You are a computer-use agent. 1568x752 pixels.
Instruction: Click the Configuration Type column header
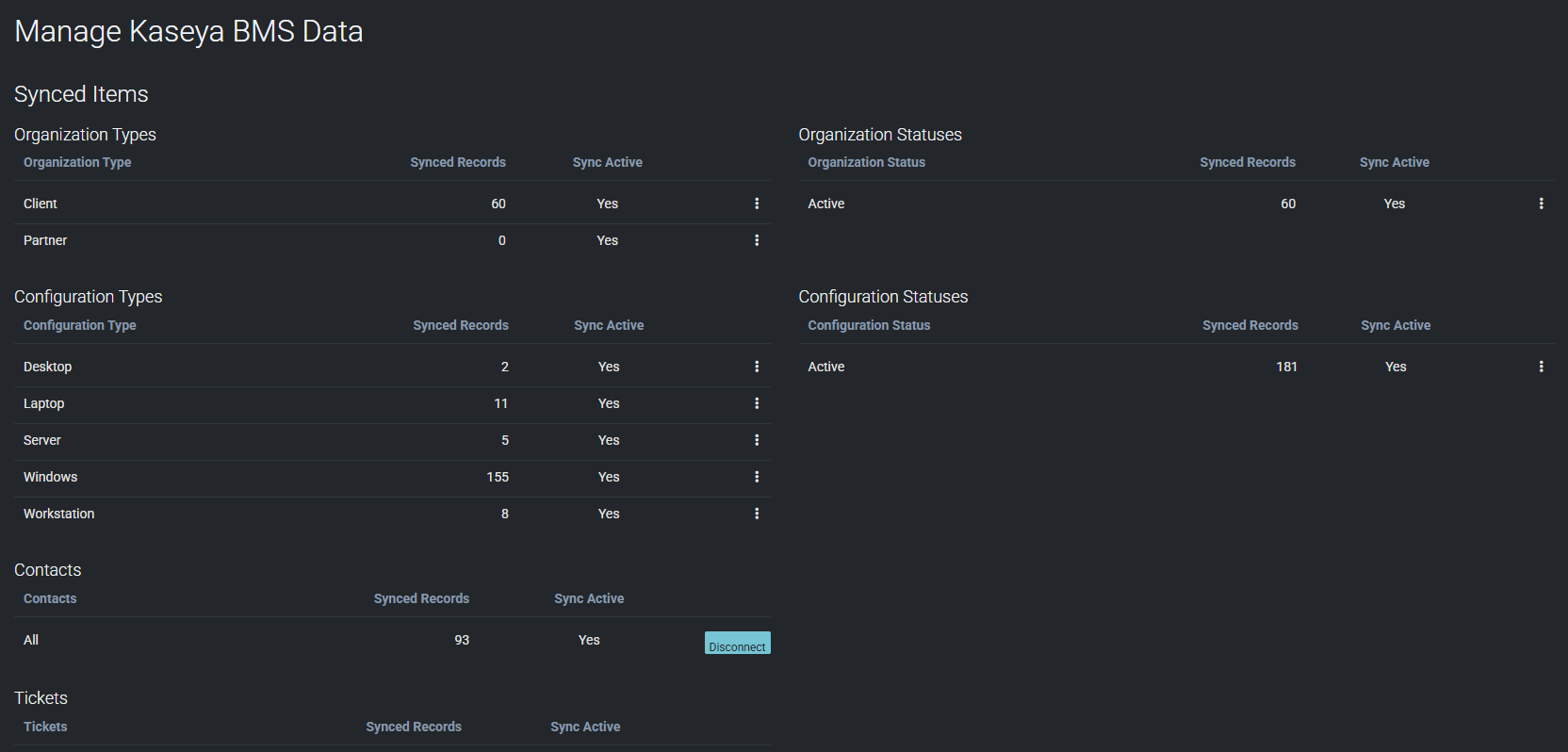80,325
